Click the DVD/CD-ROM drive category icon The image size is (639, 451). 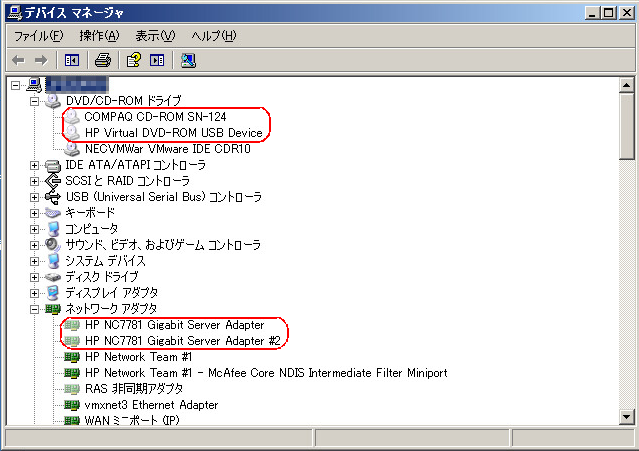point(53,101)
